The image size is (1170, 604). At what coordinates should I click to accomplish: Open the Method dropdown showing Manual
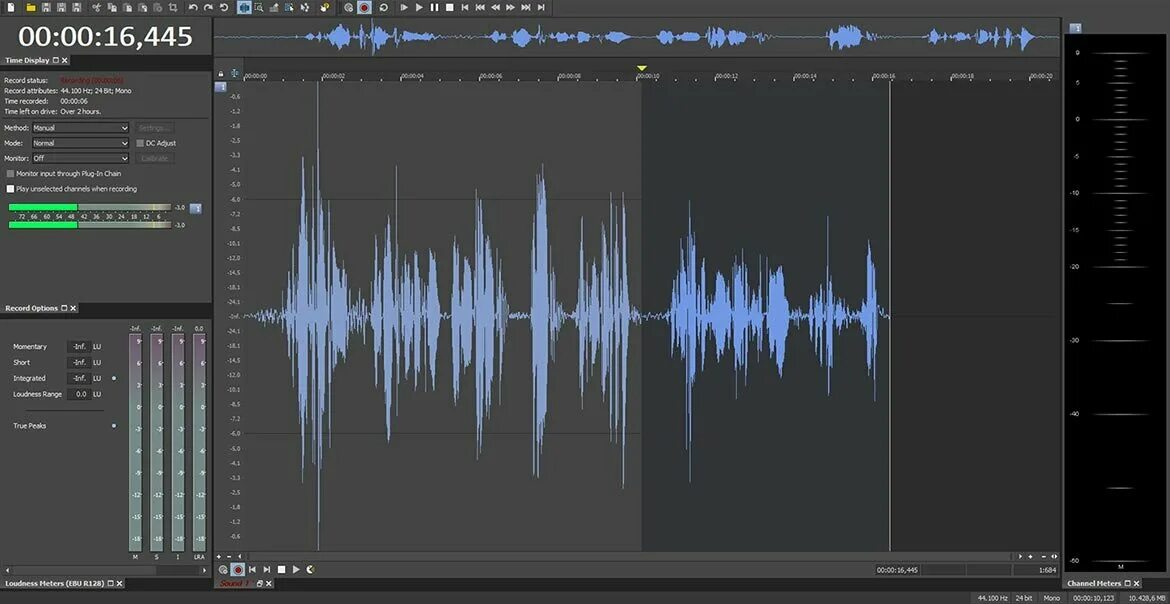(80, 127)
